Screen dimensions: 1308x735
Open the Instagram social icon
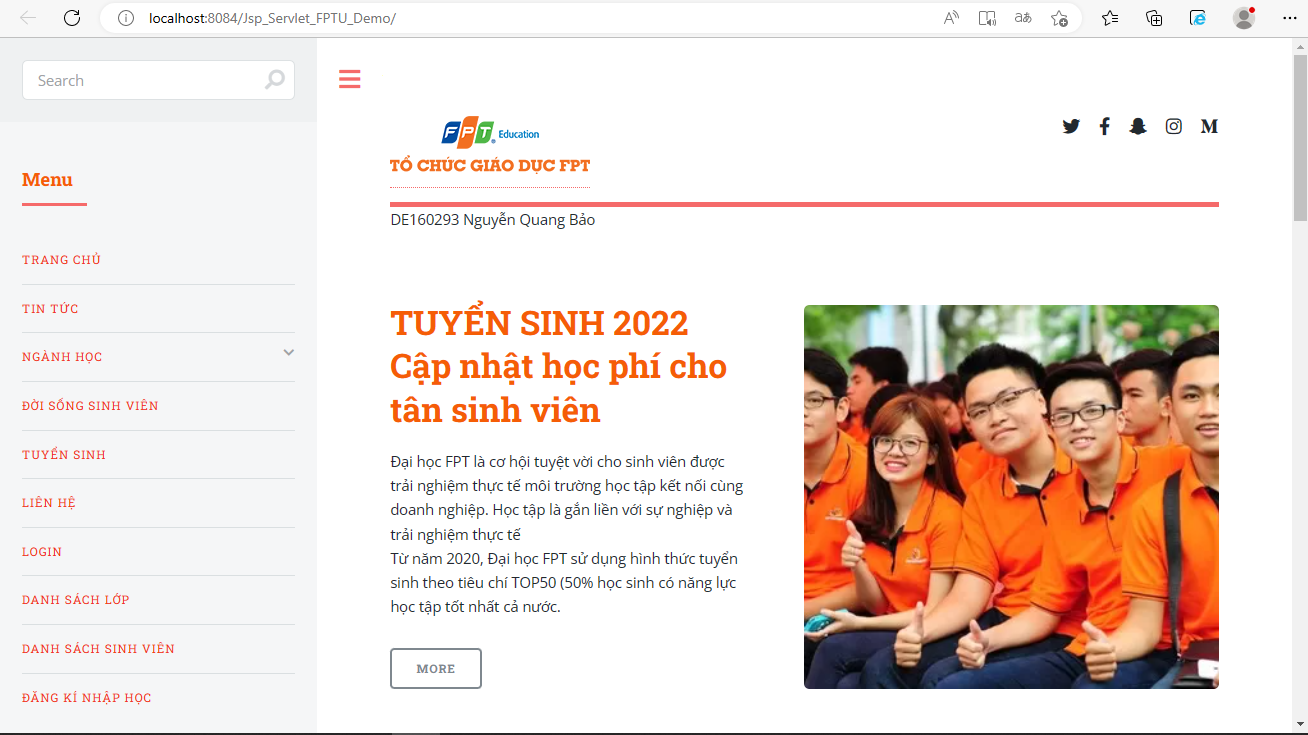pos(1174,127)
